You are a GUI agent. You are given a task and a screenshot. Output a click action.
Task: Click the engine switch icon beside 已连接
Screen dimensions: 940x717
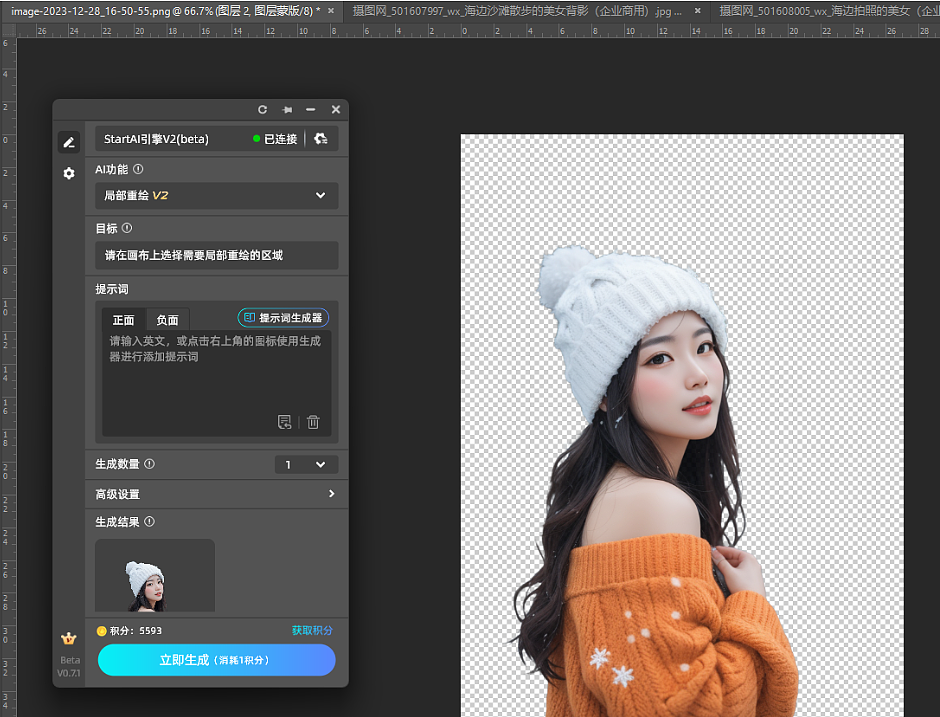[320, 138]
